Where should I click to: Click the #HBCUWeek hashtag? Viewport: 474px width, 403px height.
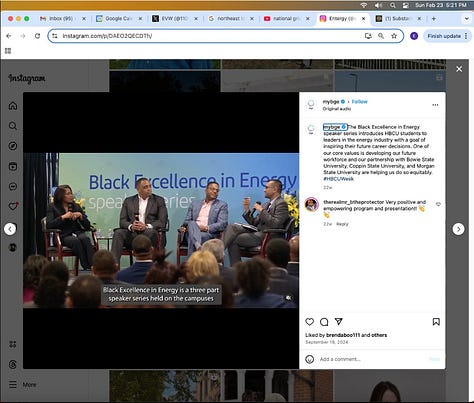[338, 179]
